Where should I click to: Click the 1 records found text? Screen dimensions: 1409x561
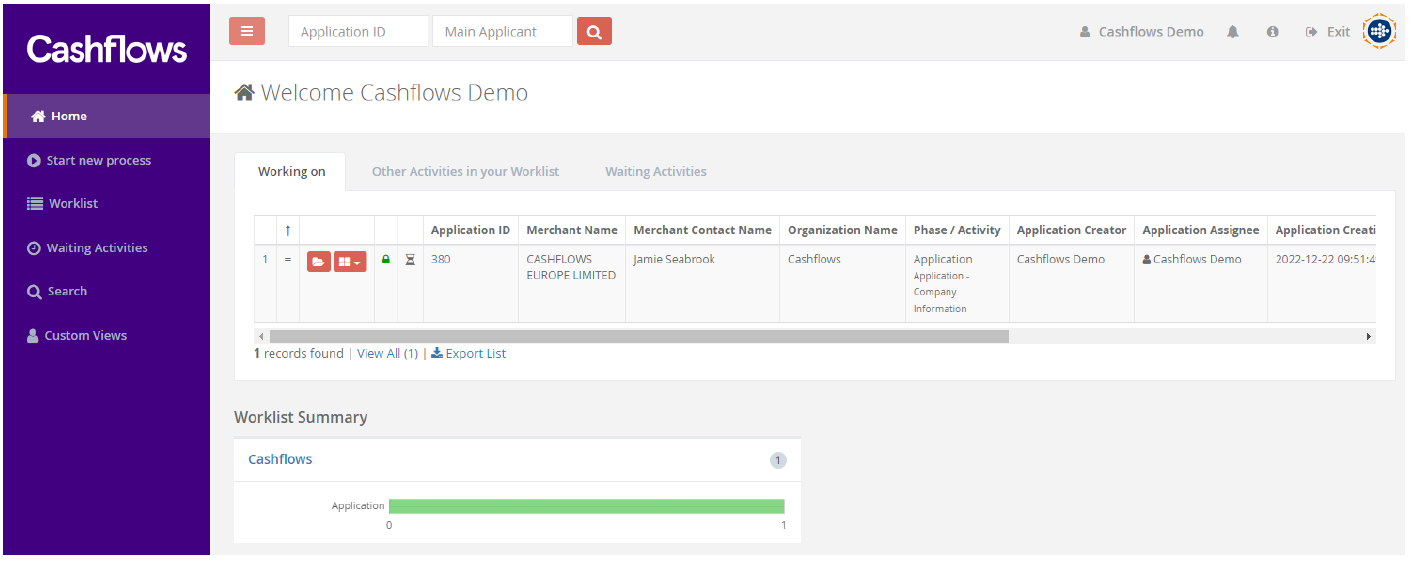299,353
